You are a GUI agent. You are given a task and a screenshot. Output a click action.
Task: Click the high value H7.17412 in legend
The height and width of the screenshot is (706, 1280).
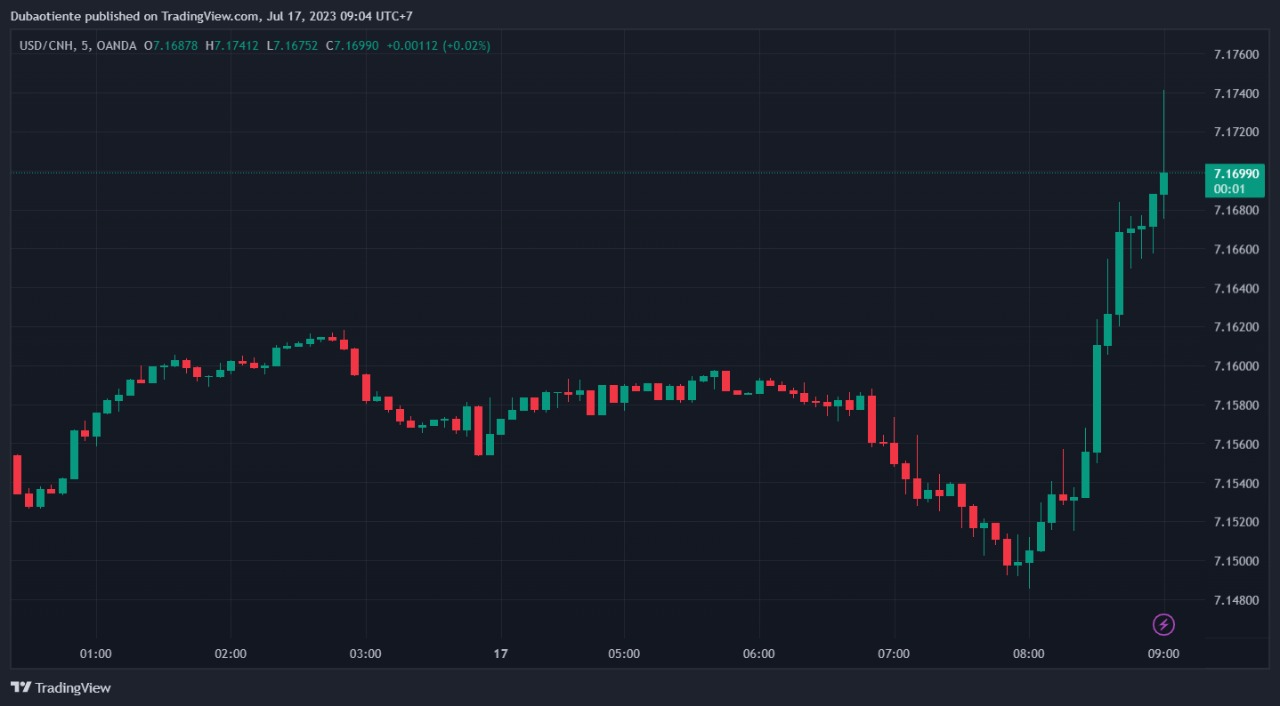click(x=232, y=46)
